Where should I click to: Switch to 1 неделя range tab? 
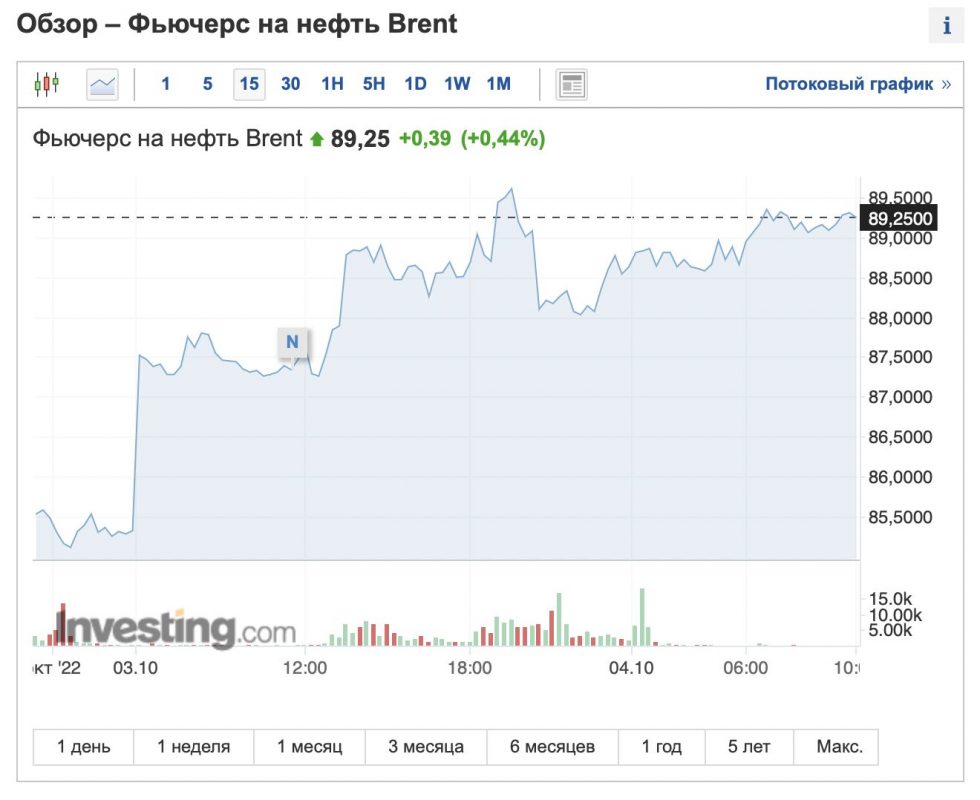pos(194,747)
